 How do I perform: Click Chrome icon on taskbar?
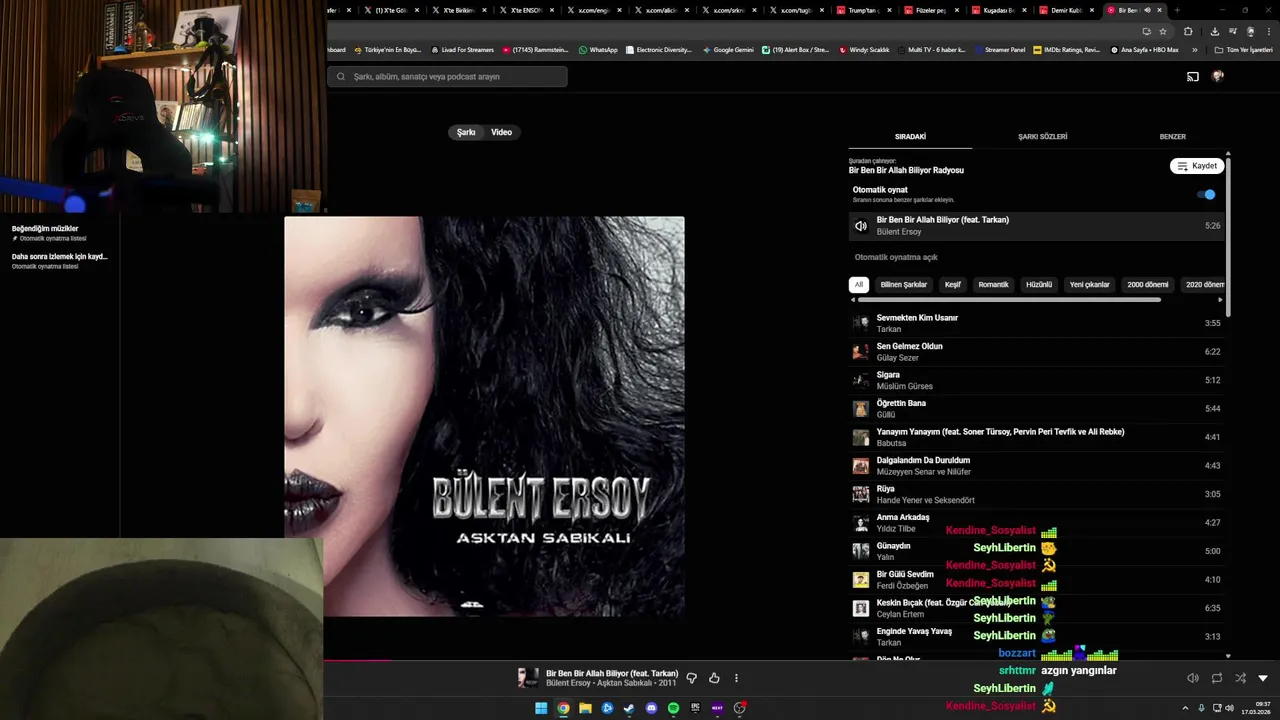click(x=563, y=708)
